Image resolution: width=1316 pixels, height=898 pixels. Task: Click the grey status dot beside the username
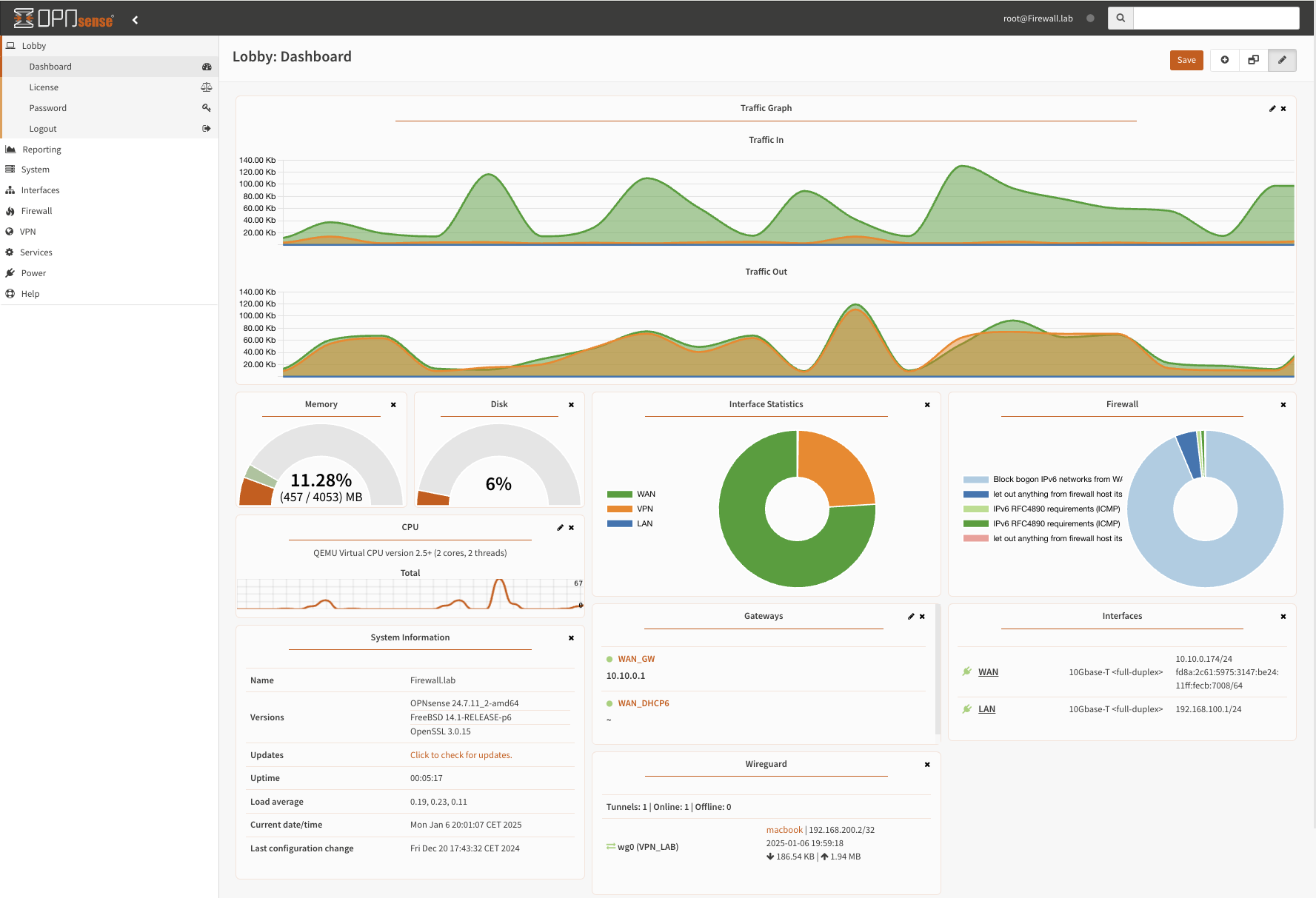1090,19
